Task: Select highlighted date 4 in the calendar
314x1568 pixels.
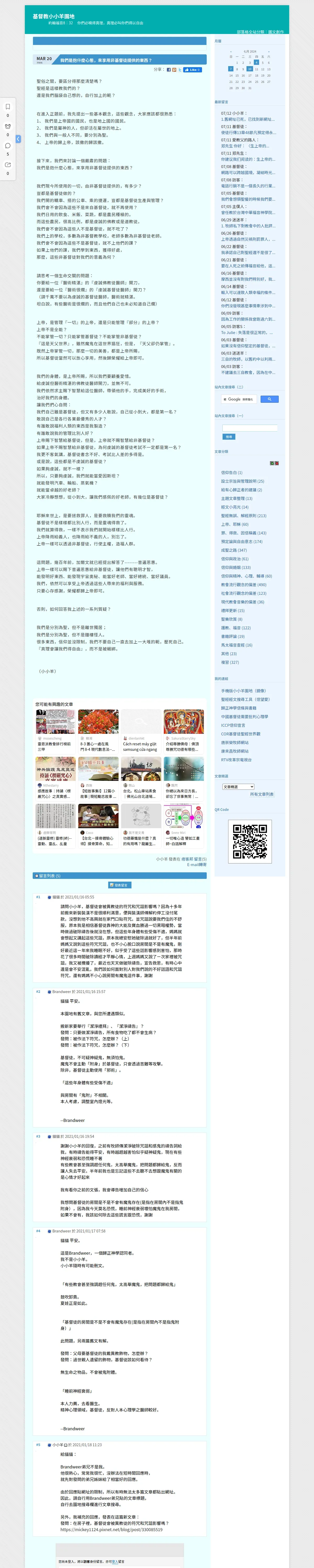Action: pos(256,62)
